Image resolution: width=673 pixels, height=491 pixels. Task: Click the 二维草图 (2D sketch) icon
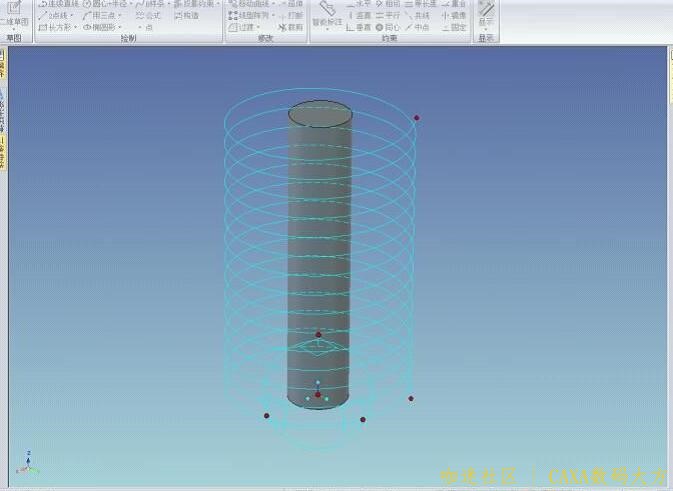pos(14,9)
